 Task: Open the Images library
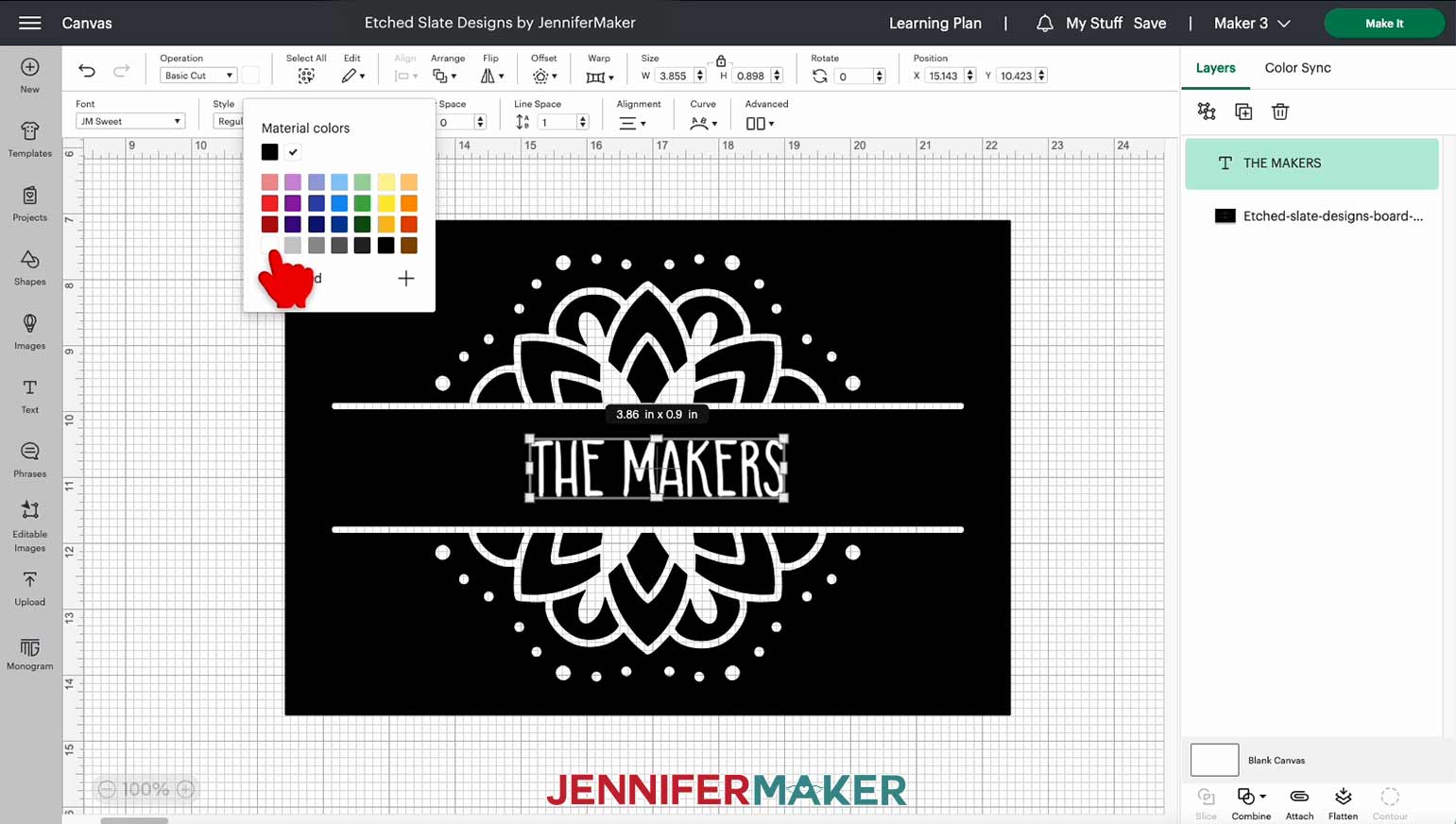[x=29, y=332]
